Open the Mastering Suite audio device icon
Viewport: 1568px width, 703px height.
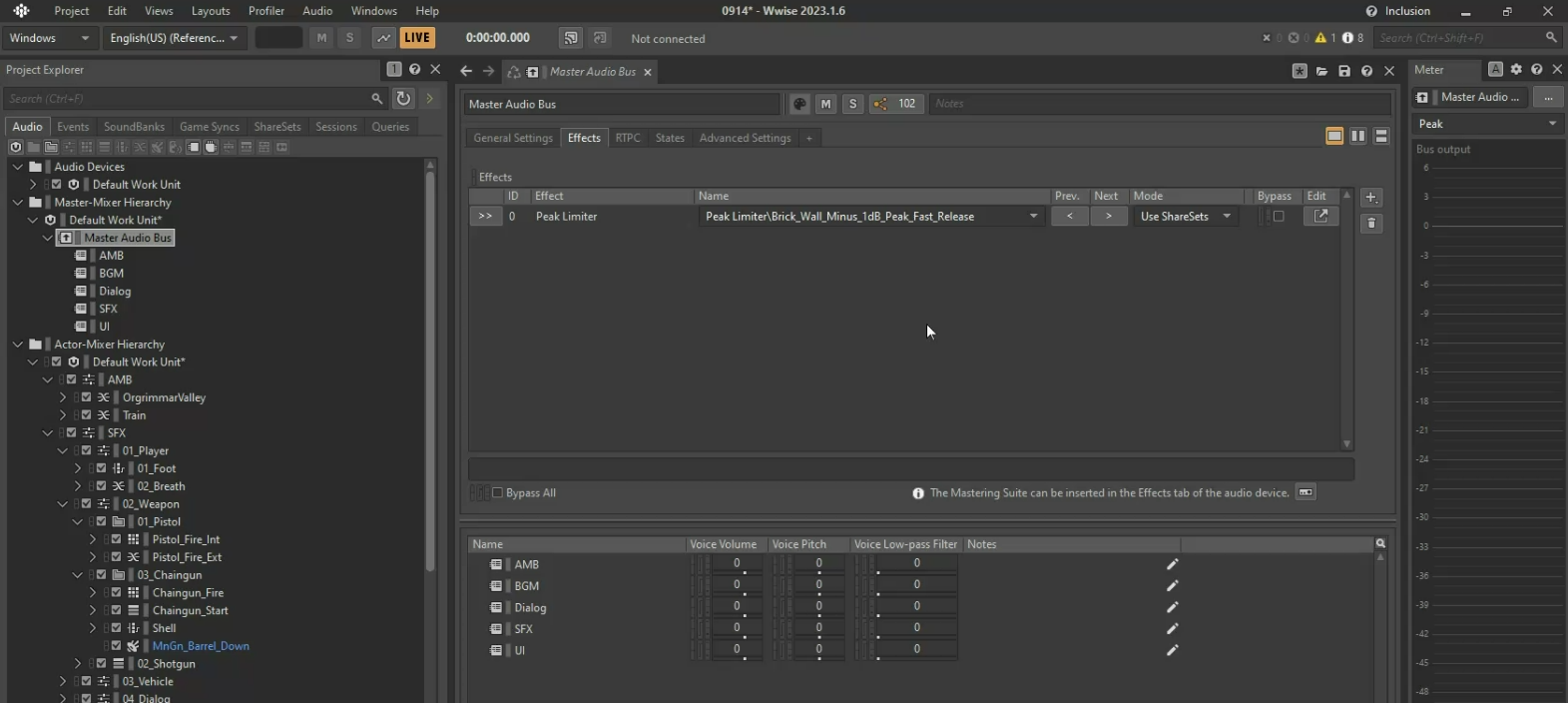coord(1306,492)
